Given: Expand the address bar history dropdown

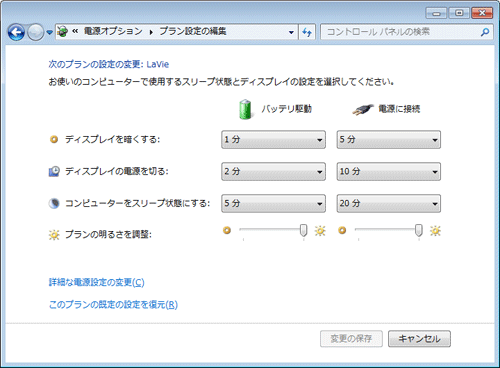Looking at the screenshot, I should pyautogui.click(x=291, y=32).
